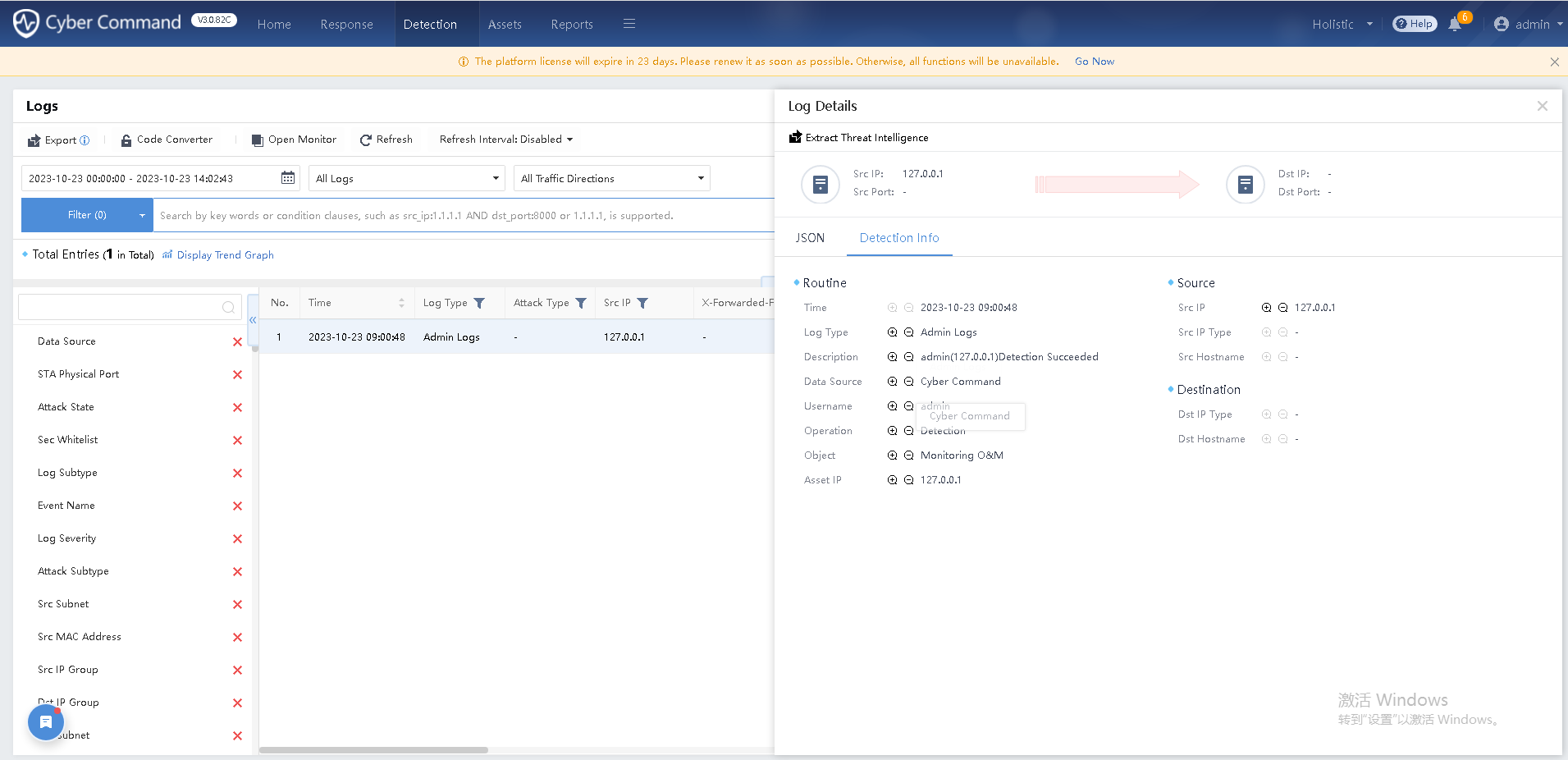Open the Refresh Interval dropdown
Screen dimensions: 1568x760
click(x=505, y=140)
